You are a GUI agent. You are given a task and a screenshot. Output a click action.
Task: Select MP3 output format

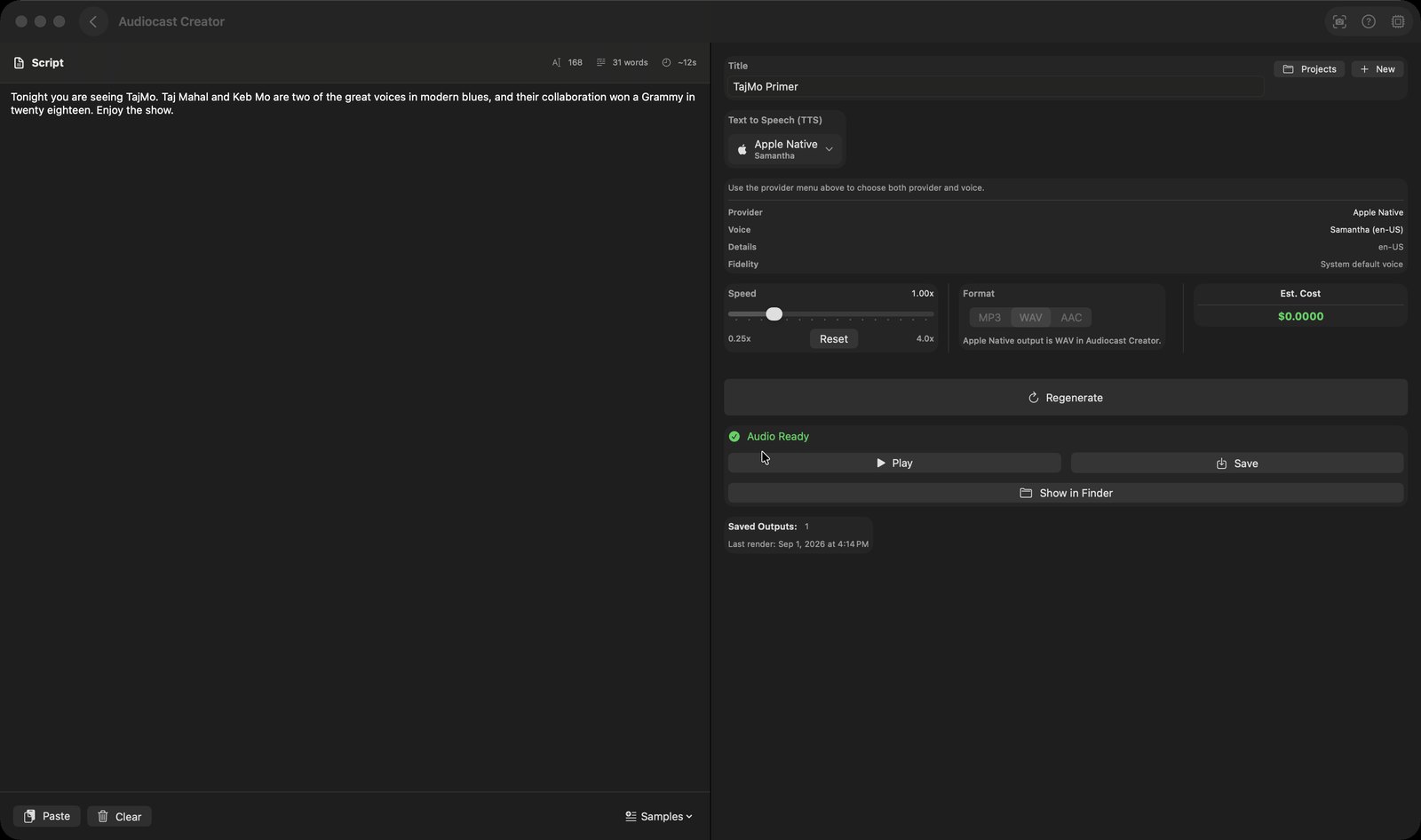click(x=989, y=318)
